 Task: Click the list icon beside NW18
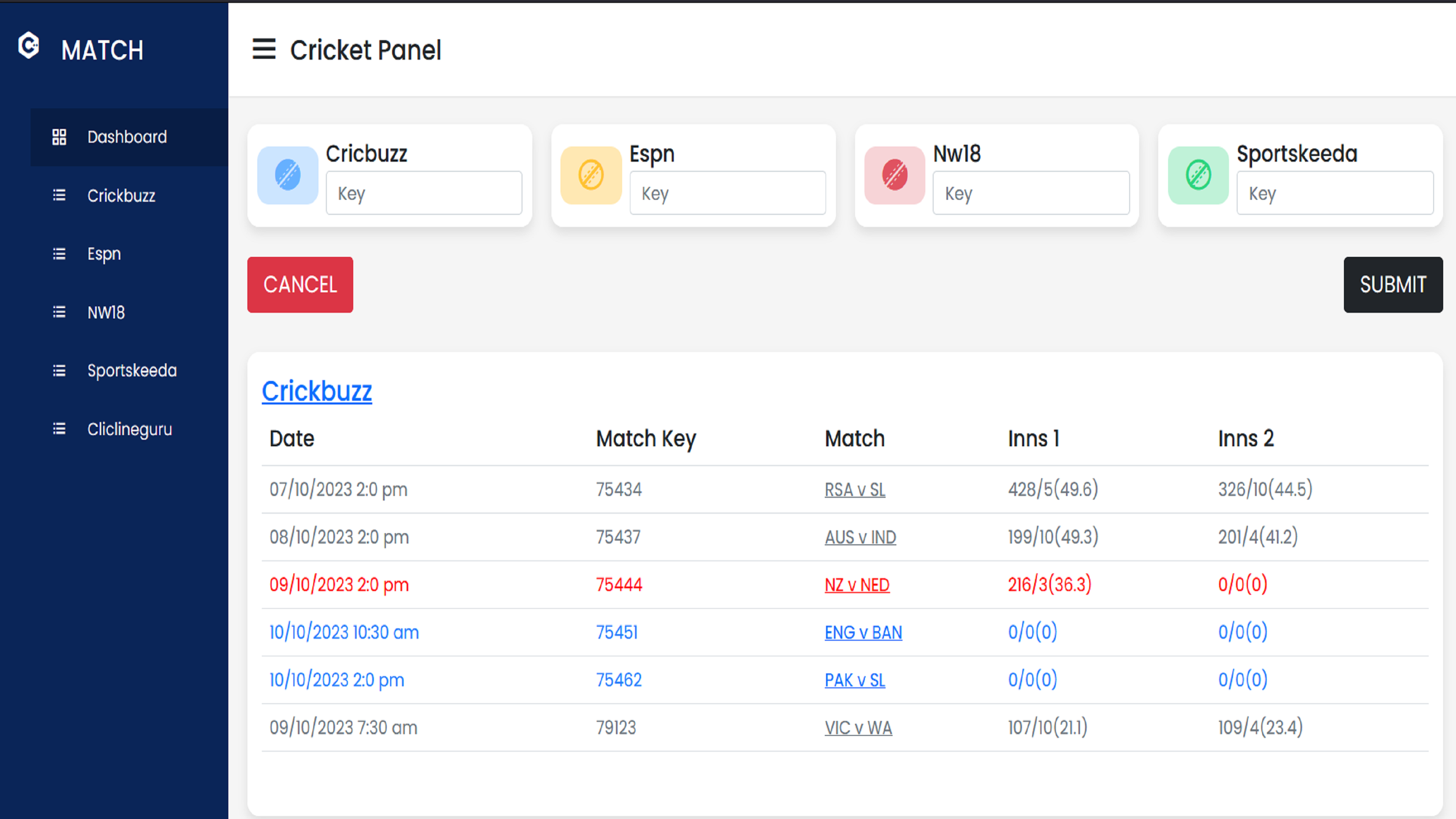tap(59, 313)
